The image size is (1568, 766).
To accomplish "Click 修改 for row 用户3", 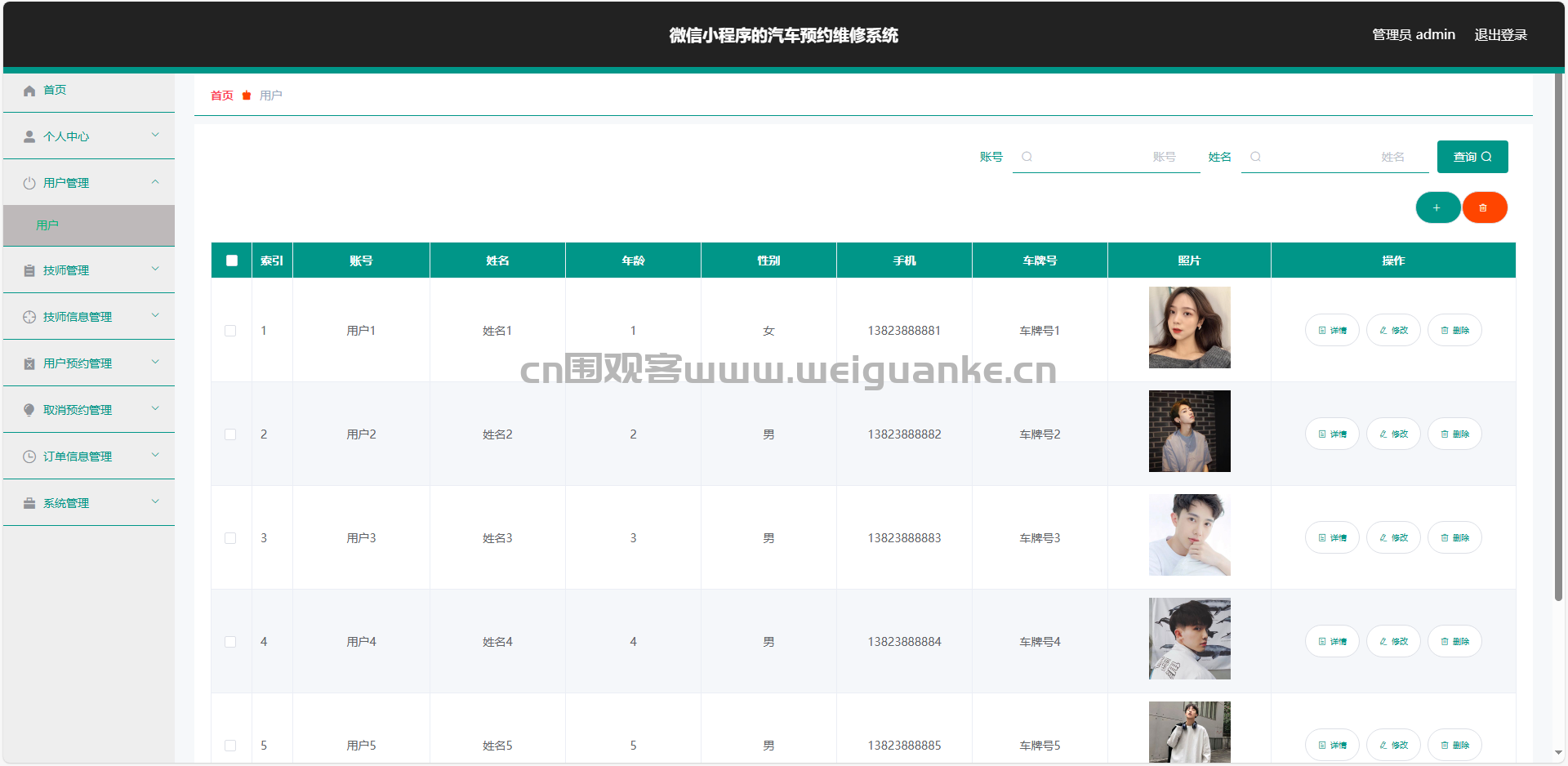I will point(1393,538).
